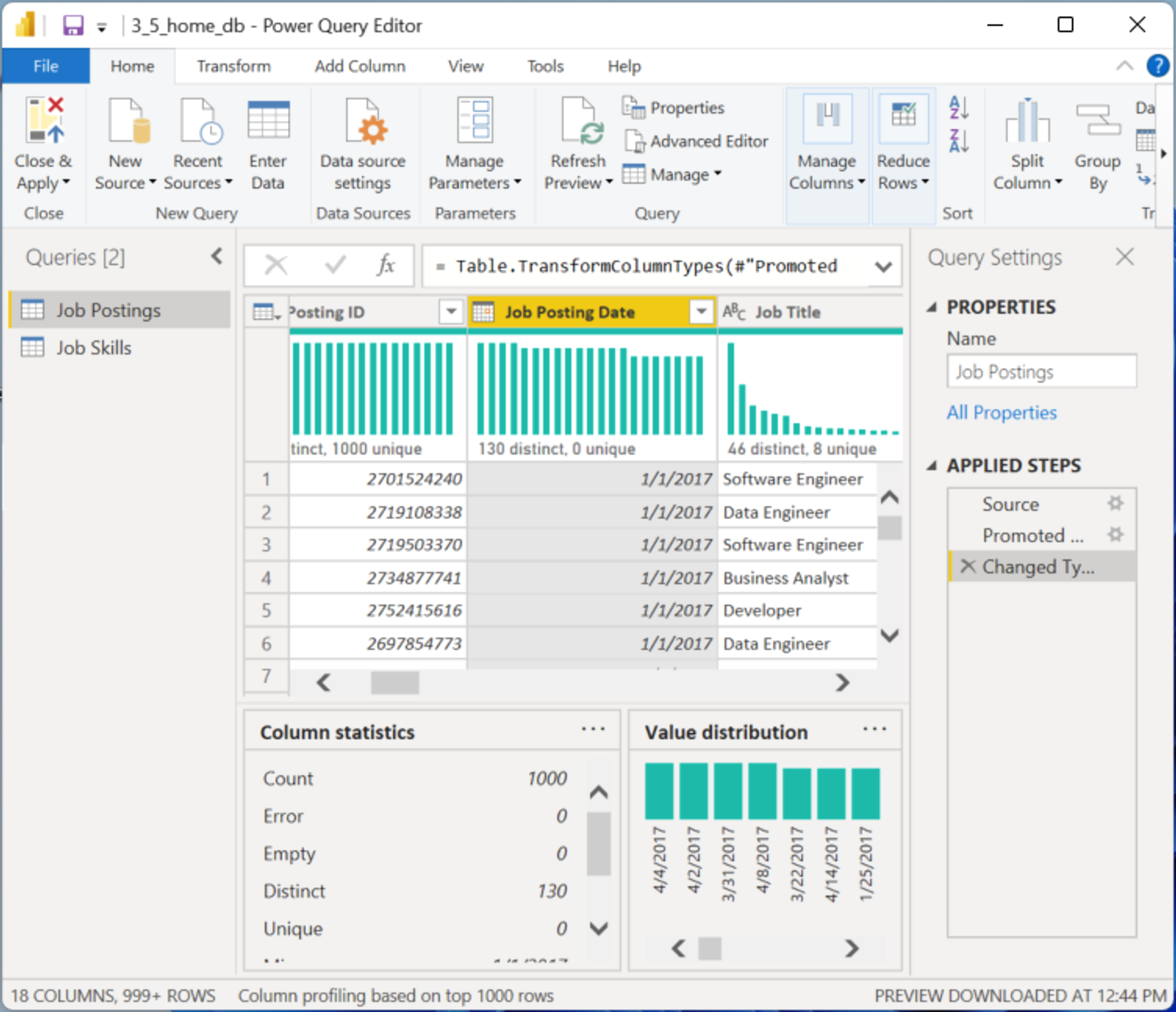Open Value distribution options menu

coord(875,729)
